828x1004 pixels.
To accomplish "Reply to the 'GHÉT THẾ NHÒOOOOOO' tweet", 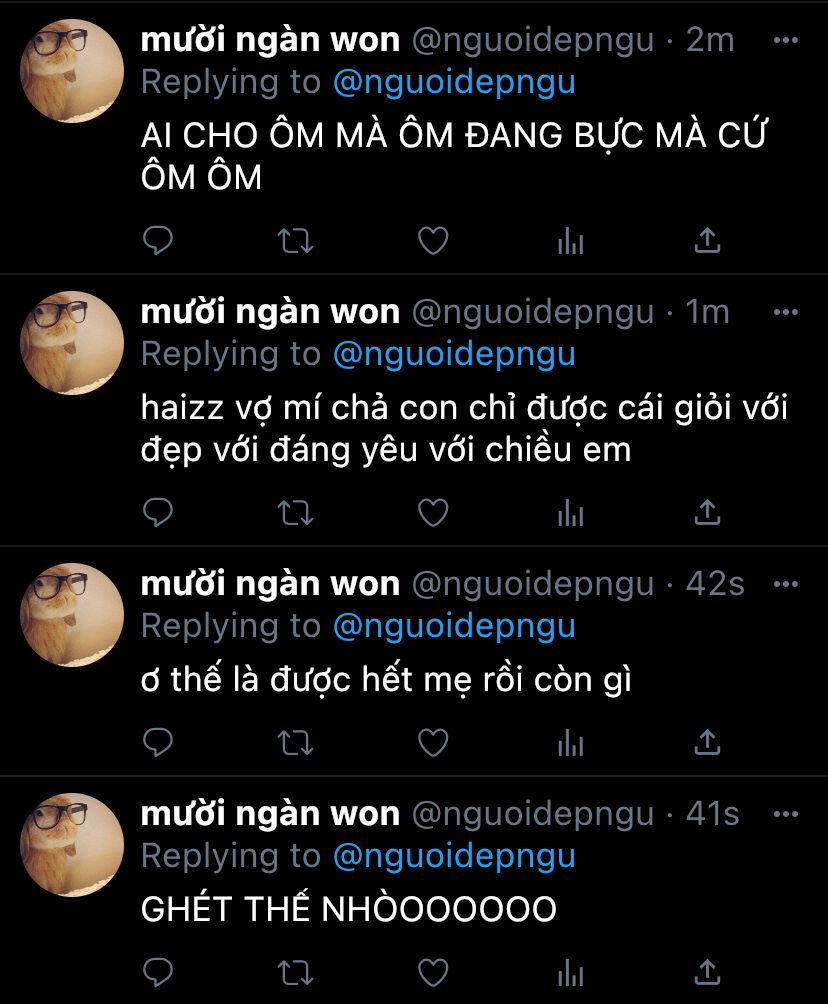I will click(158, 973).
